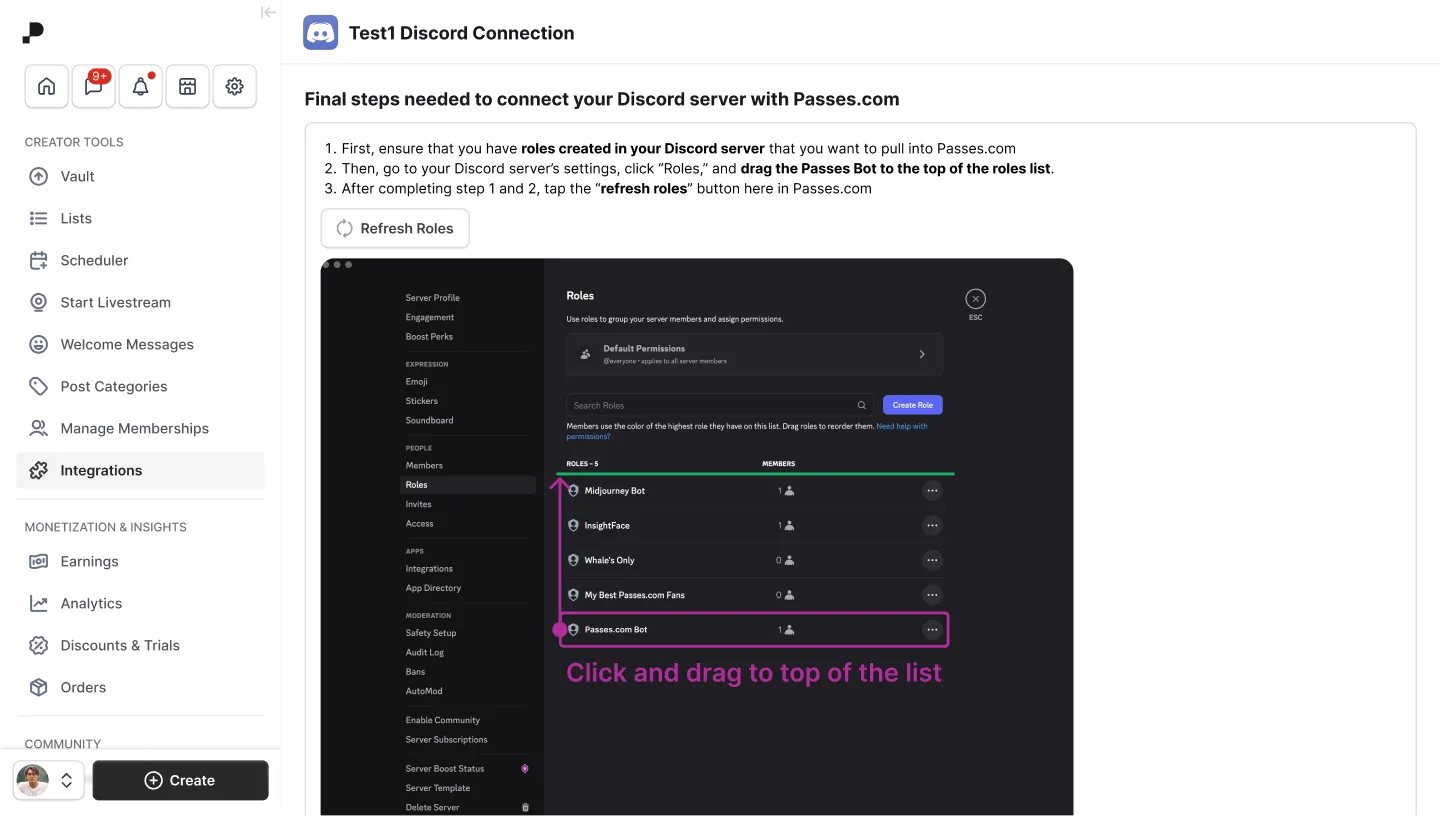Select the Vault icon in Creator Tools
1441x816 pixels.
tap(38, 176)
